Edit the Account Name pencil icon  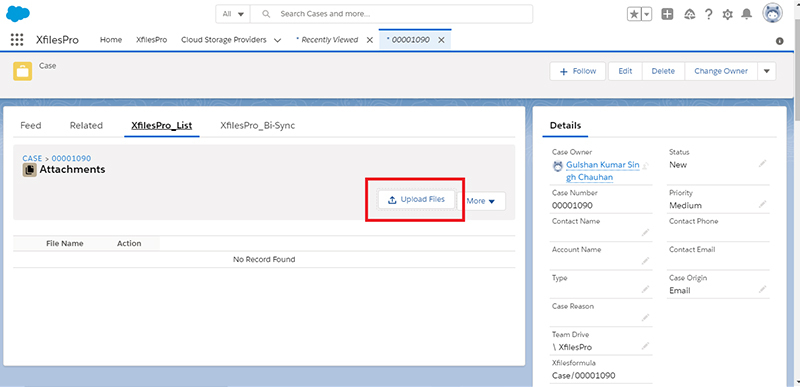point(645,261)
